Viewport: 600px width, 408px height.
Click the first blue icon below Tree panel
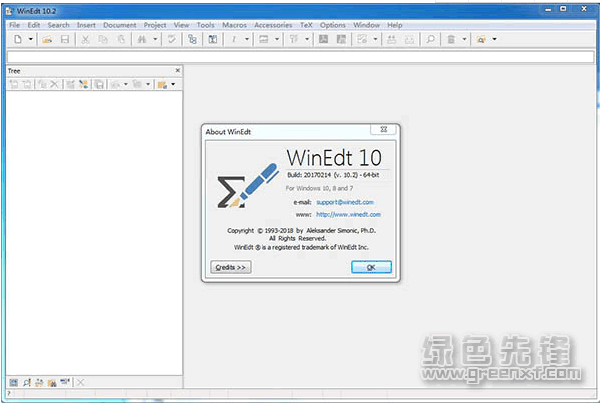14,382
